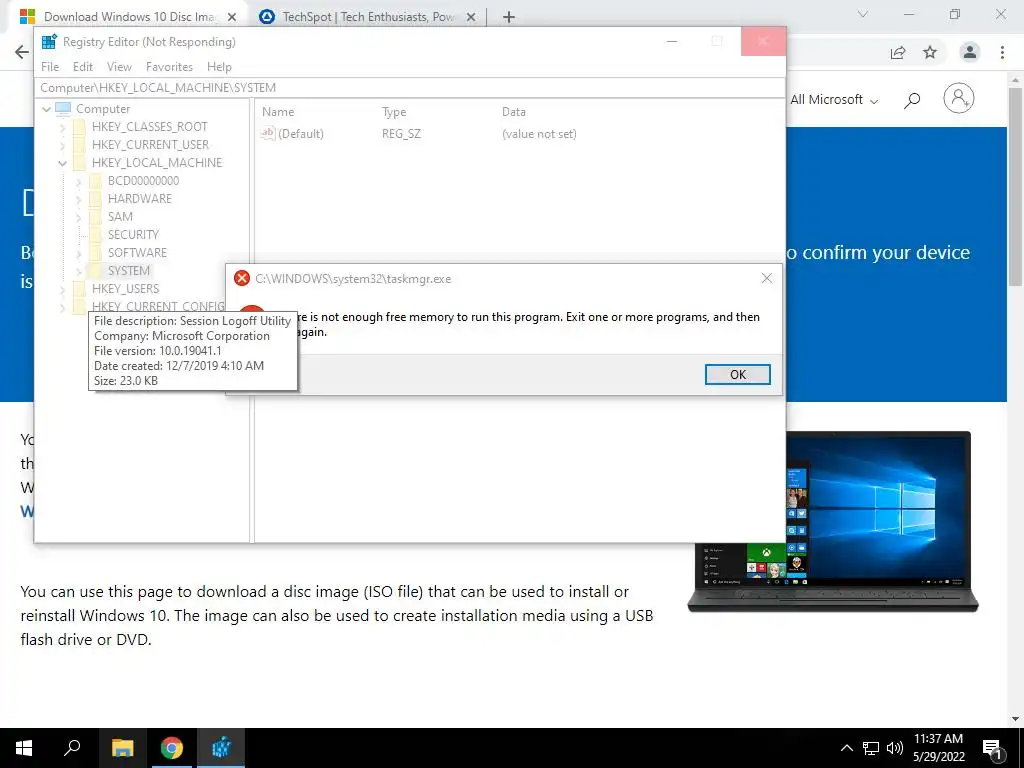The width and height of the screenshot is (1024, 768).
Task: Click the Registry Editor title bar icon
Action: [49, 42]
